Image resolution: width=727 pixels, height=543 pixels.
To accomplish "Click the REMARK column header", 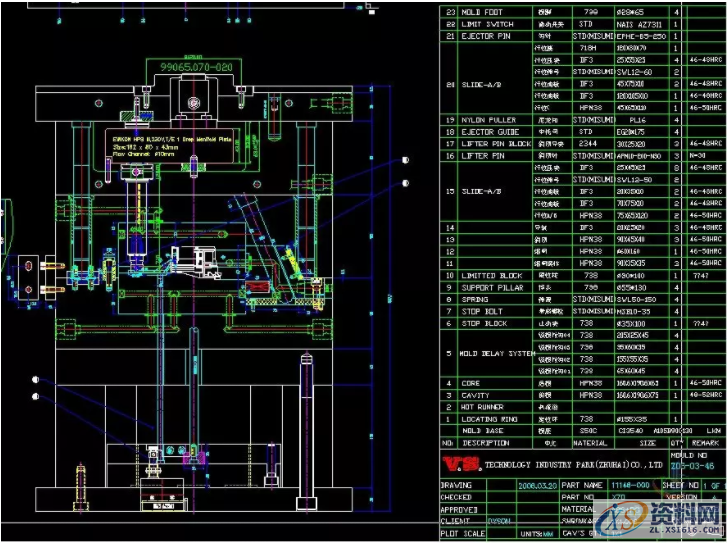I will click(705, 442).
